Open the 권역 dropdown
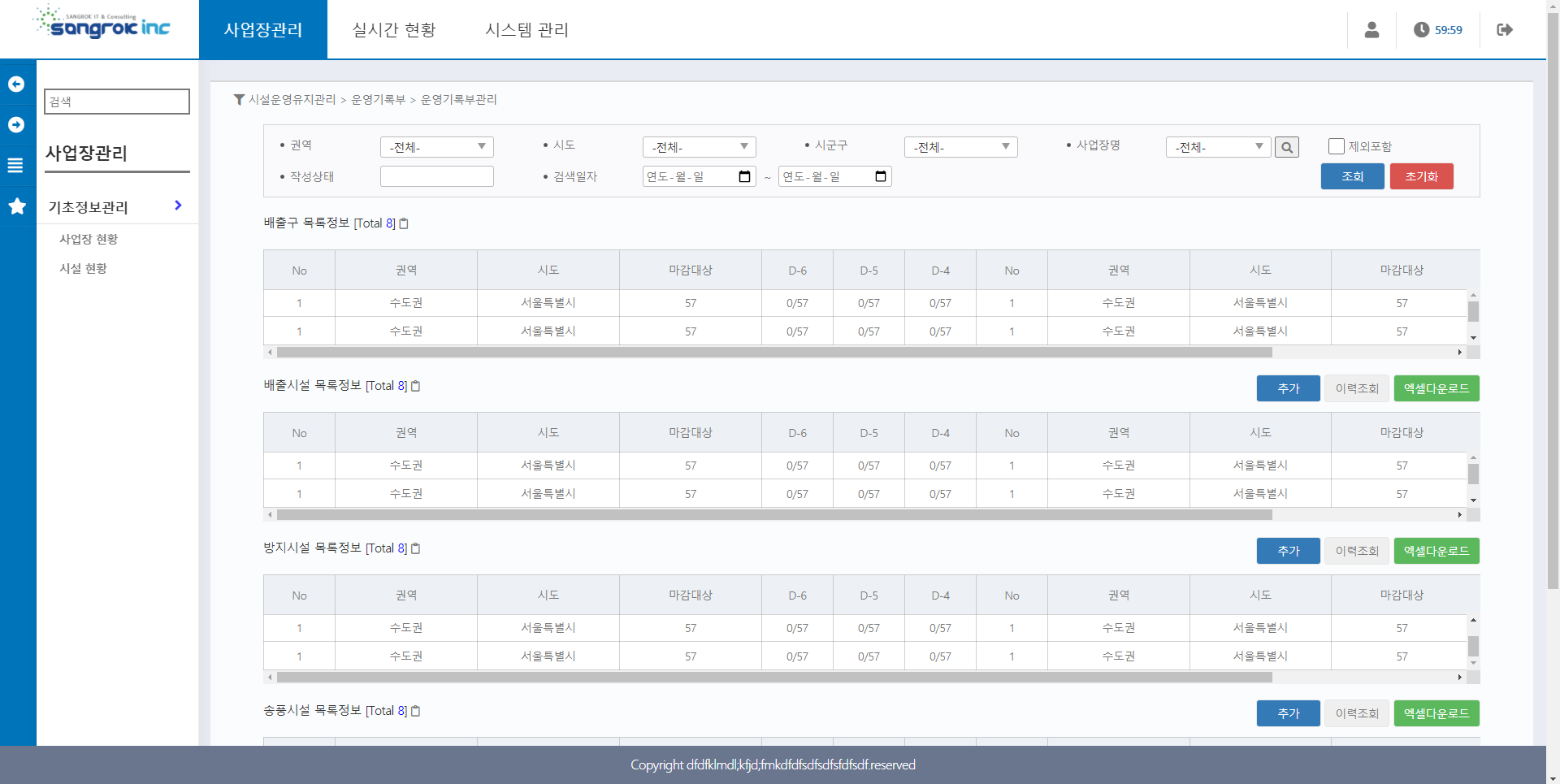Screen dimensions: 1560x784 [437, 147]
